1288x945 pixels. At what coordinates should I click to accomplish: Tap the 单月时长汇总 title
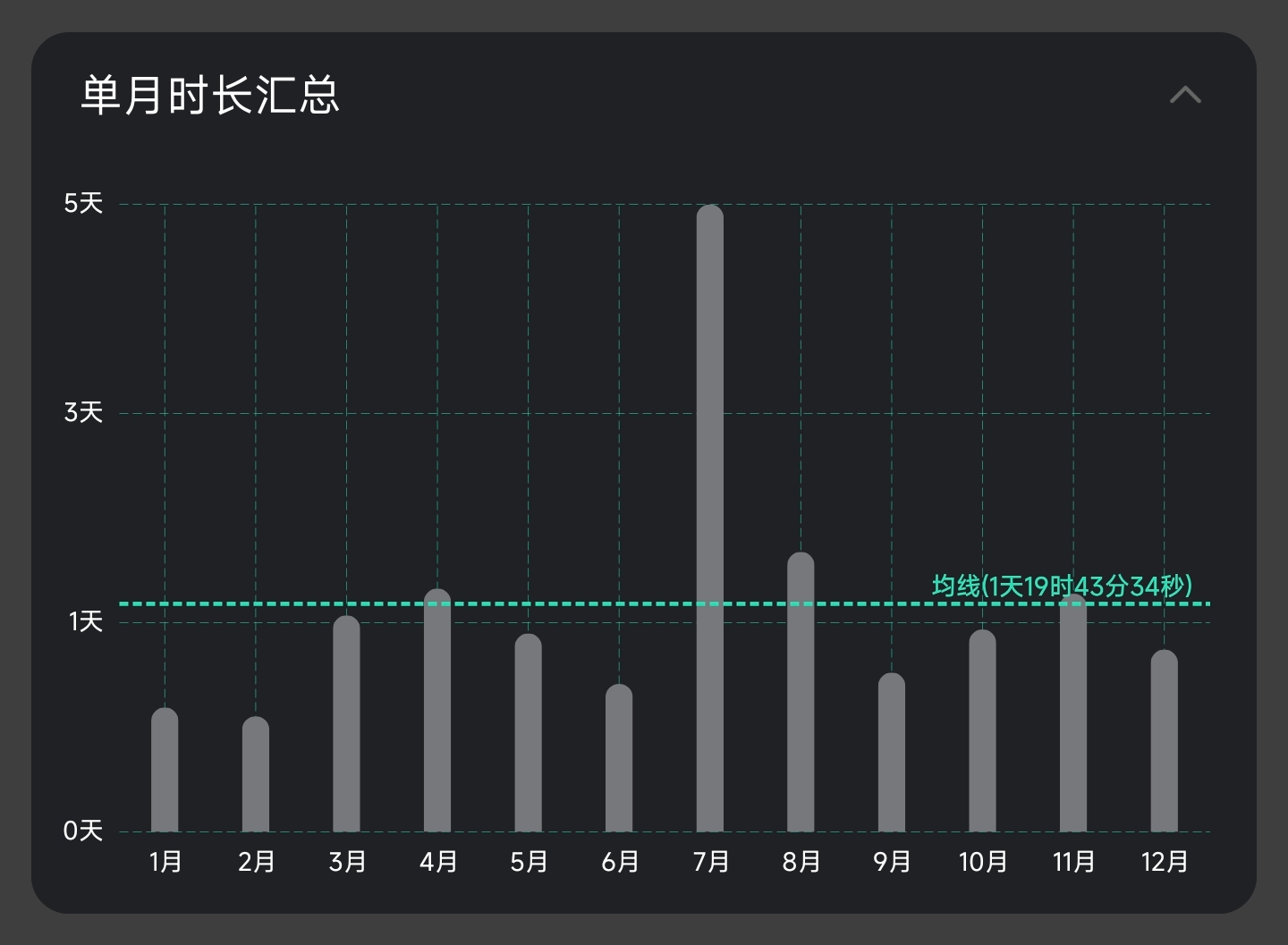pyautogui.click(x=210, y=95)
